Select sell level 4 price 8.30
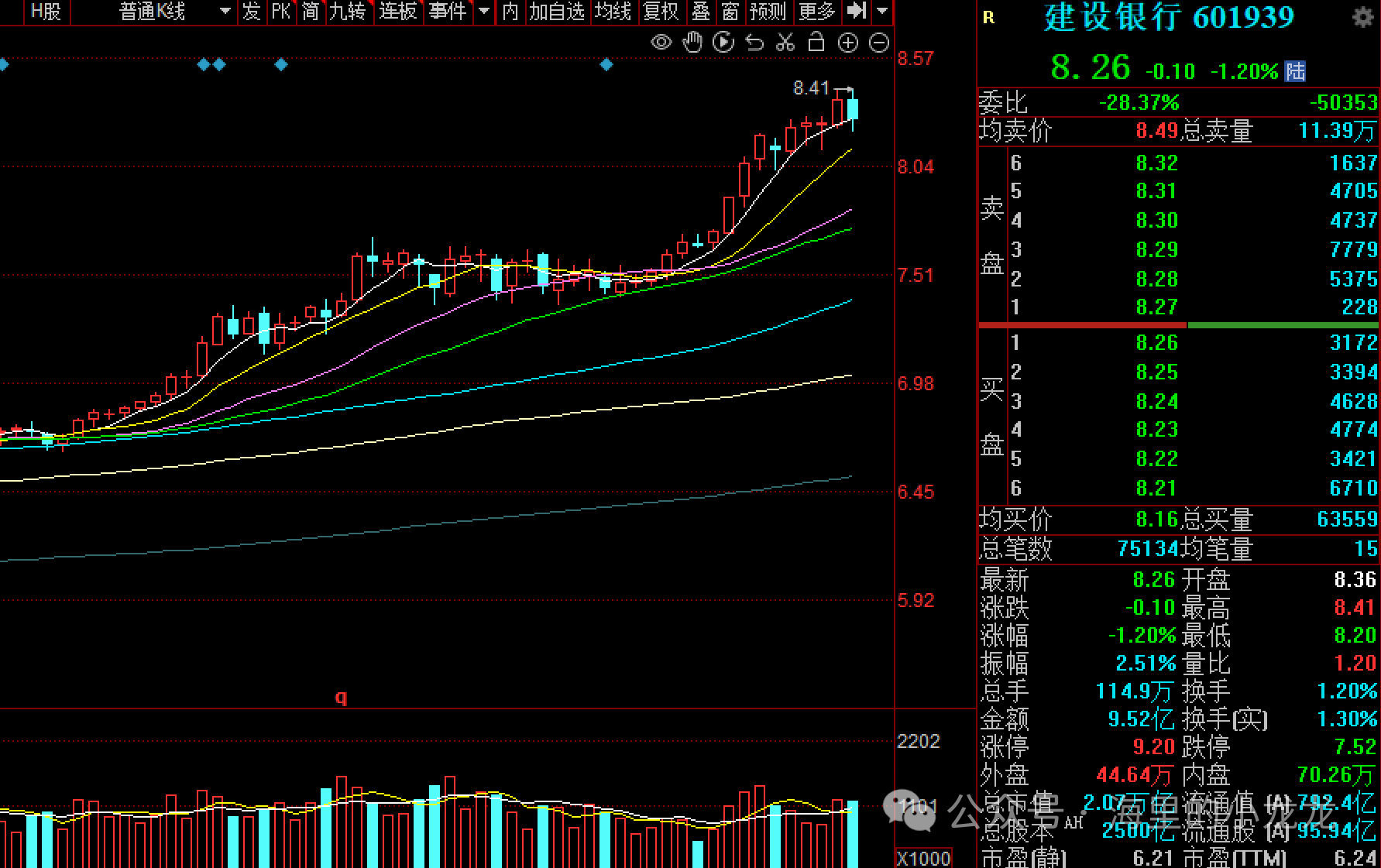This screenshot has height=868, width=1381. [1156, 220]
